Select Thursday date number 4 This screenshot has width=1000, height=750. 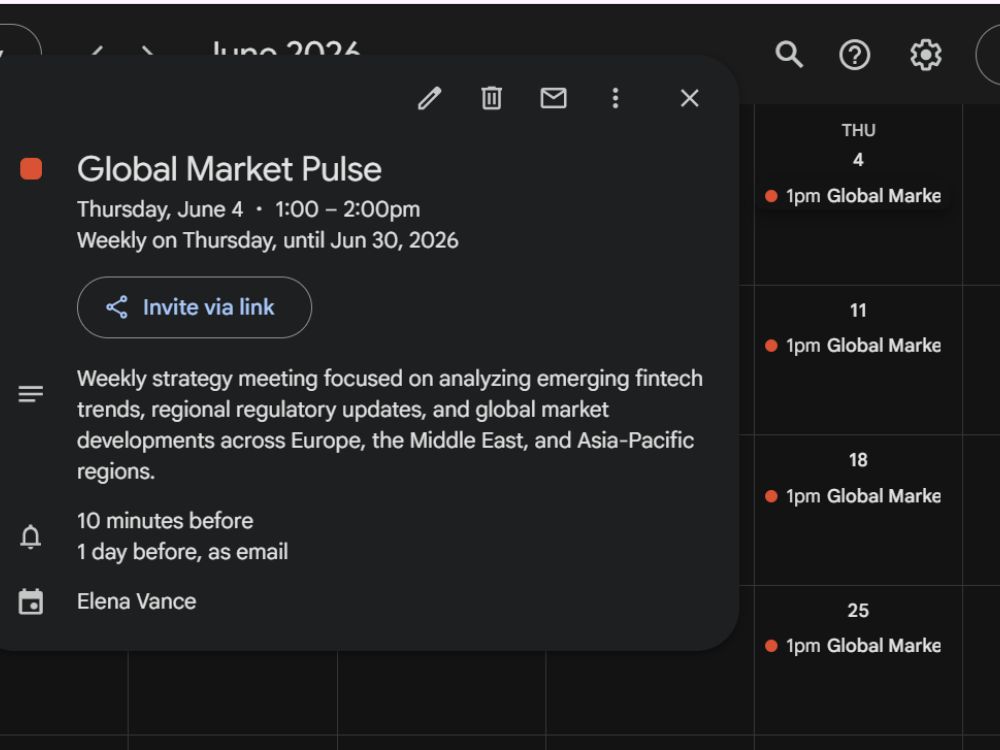858,159
